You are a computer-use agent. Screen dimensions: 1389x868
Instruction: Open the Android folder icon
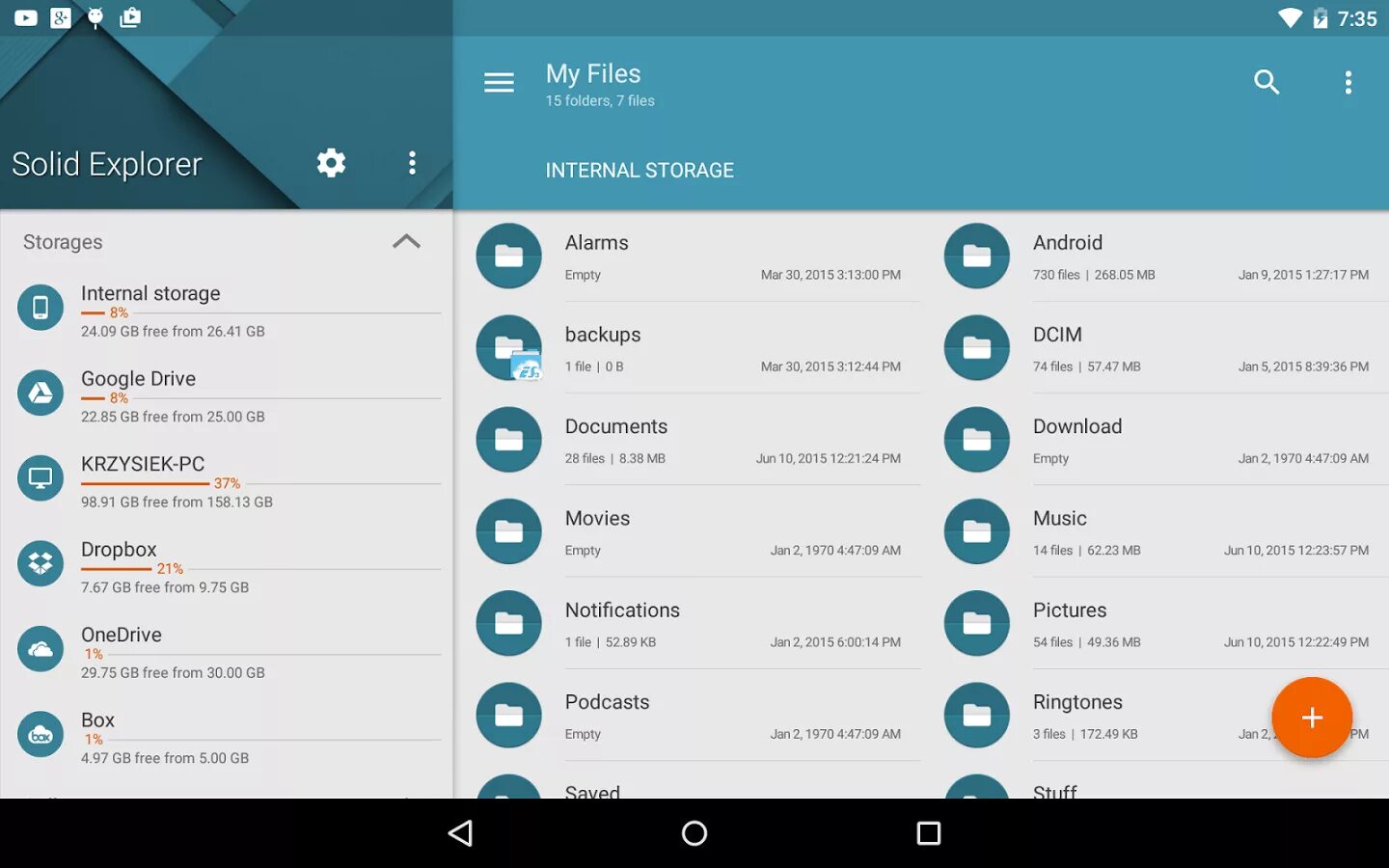pos(977,256)
